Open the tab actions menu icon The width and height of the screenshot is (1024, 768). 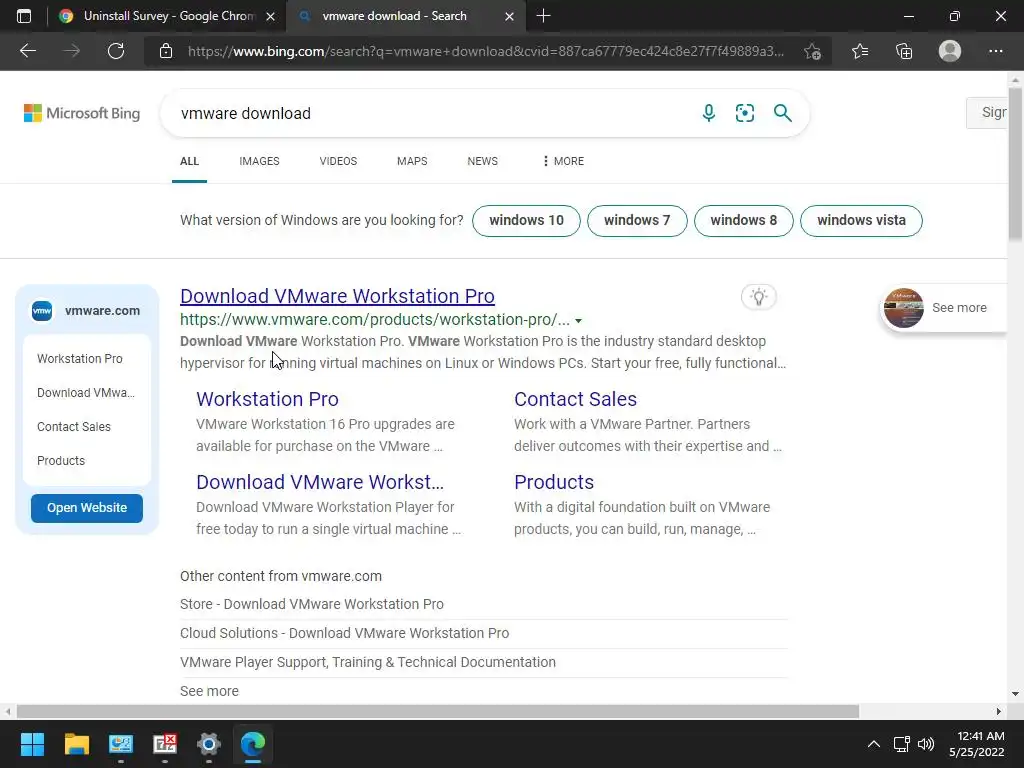click(24, 16)
